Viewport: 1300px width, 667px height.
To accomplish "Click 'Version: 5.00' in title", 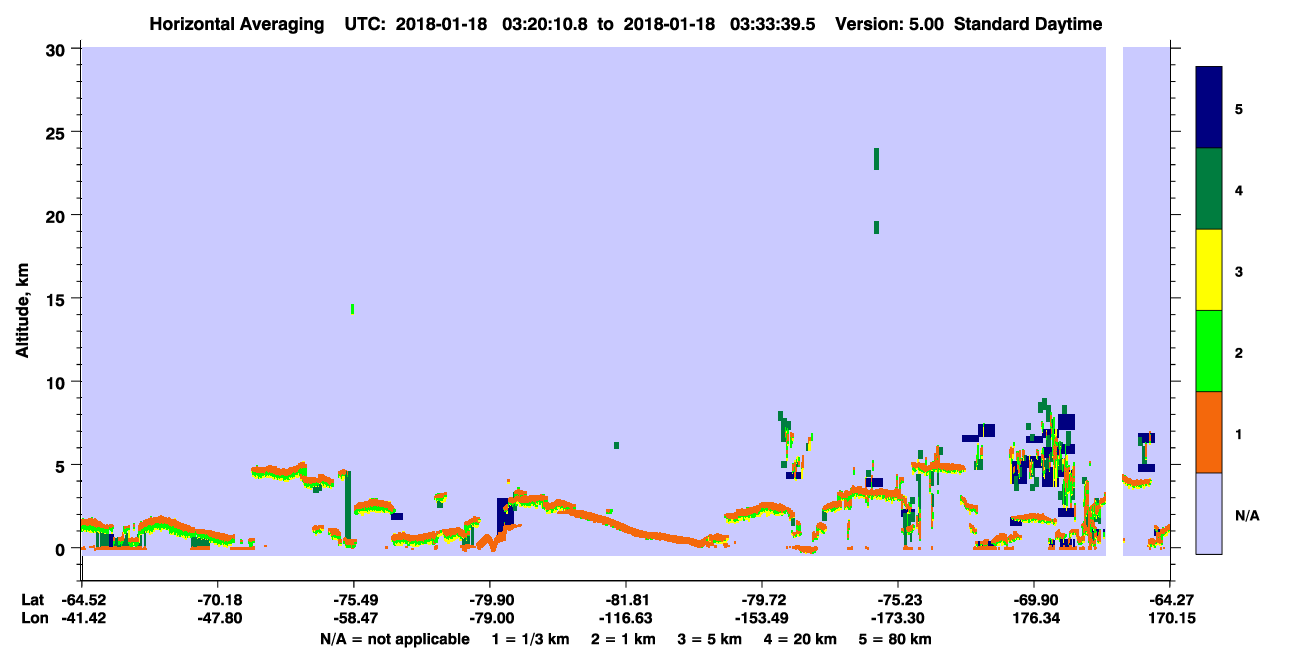I will tap(890, 24).
